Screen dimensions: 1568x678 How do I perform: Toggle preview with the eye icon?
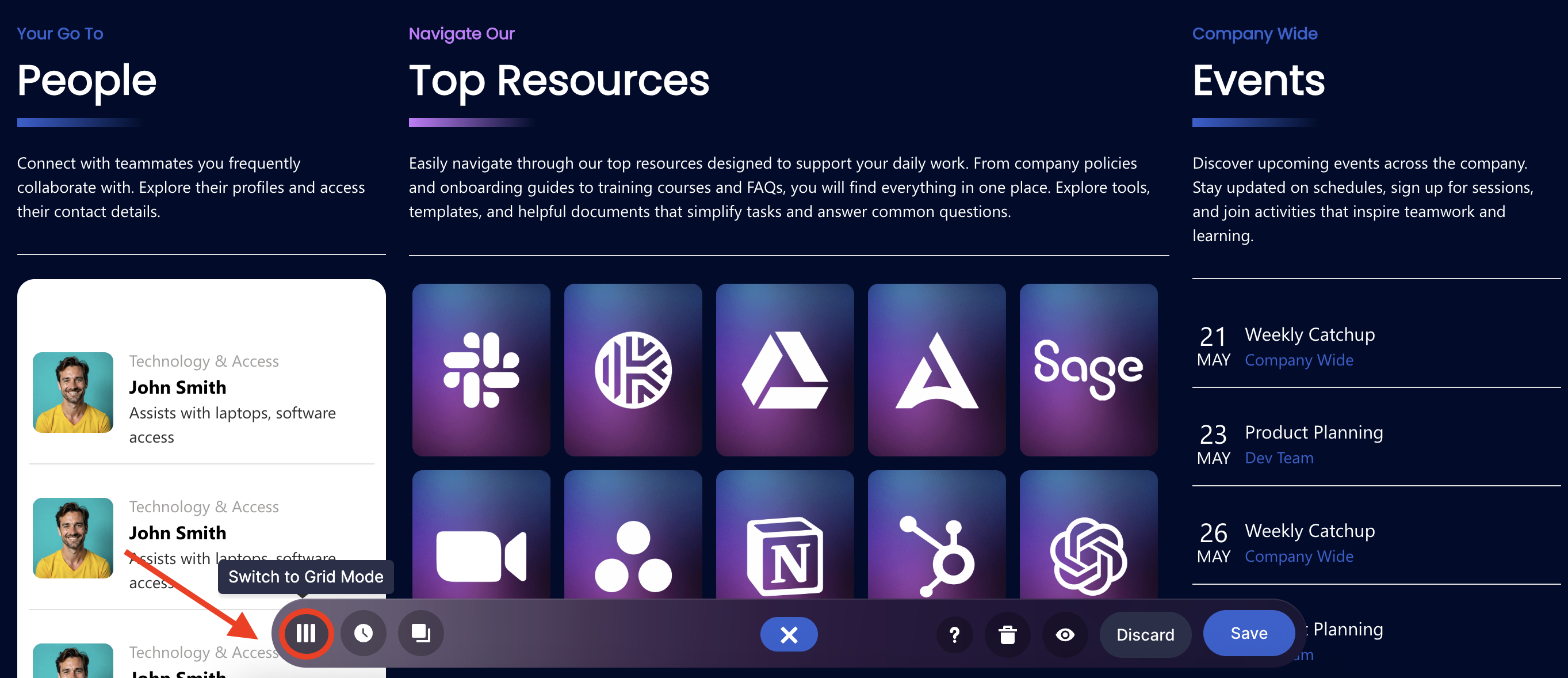click(x=1065, y=635)
